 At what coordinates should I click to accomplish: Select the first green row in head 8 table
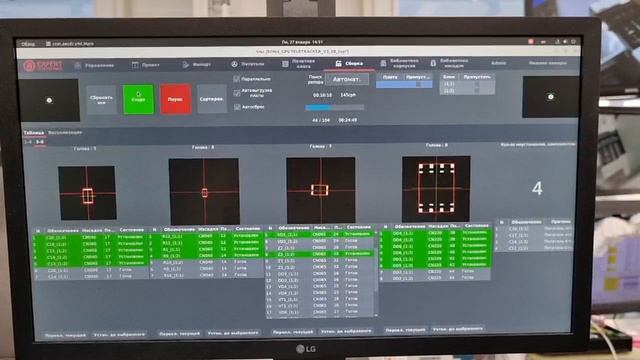tap(435, 233)
